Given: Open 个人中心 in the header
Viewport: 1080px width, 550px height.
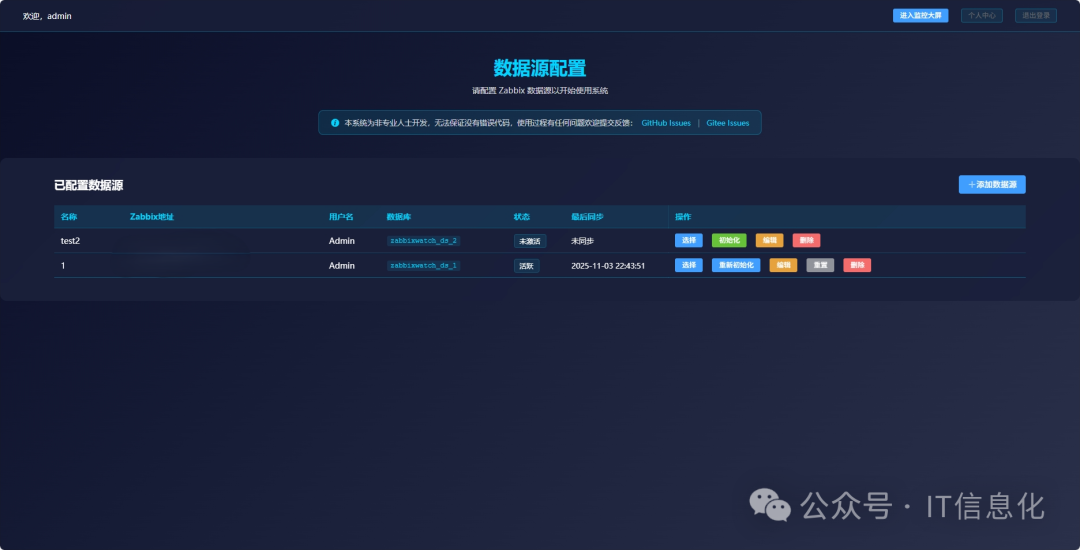Looking at the screenshot, I should pos(982,15).
